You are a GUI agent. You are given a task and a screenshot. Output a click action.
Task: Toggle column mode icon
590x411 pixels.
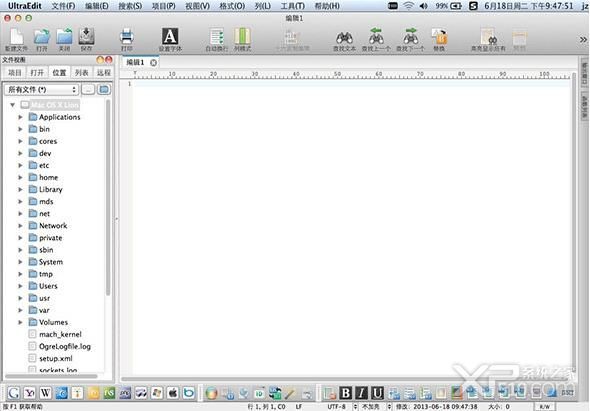242,37
